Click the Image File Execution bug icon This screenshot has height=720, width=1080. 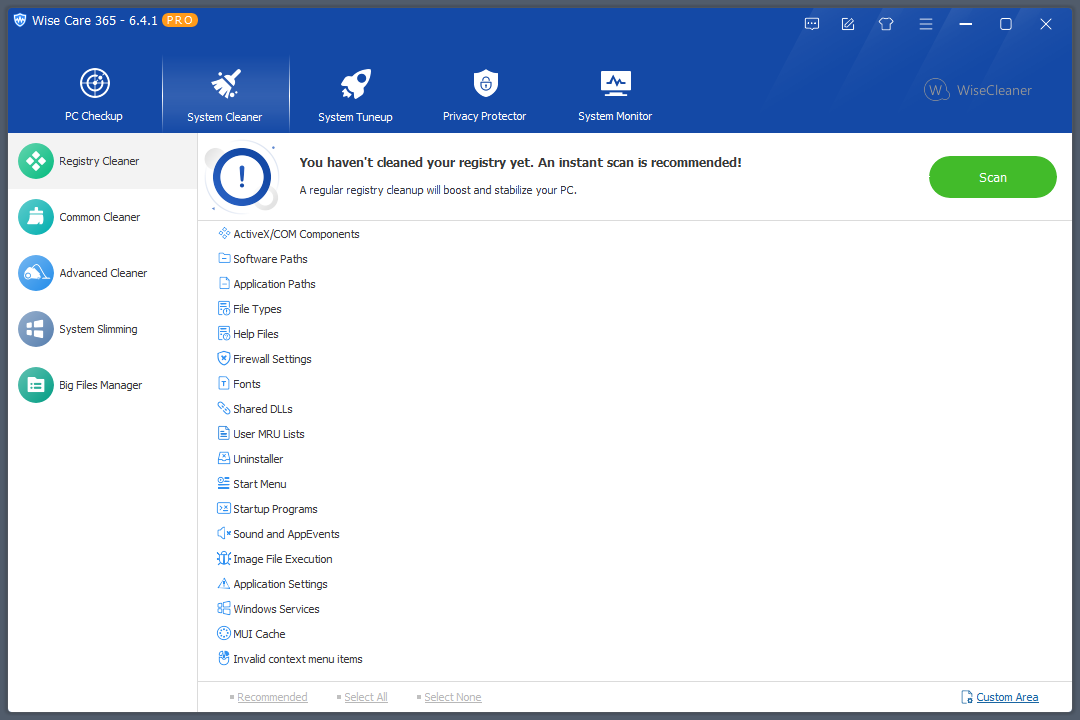[x=224, y=558]
